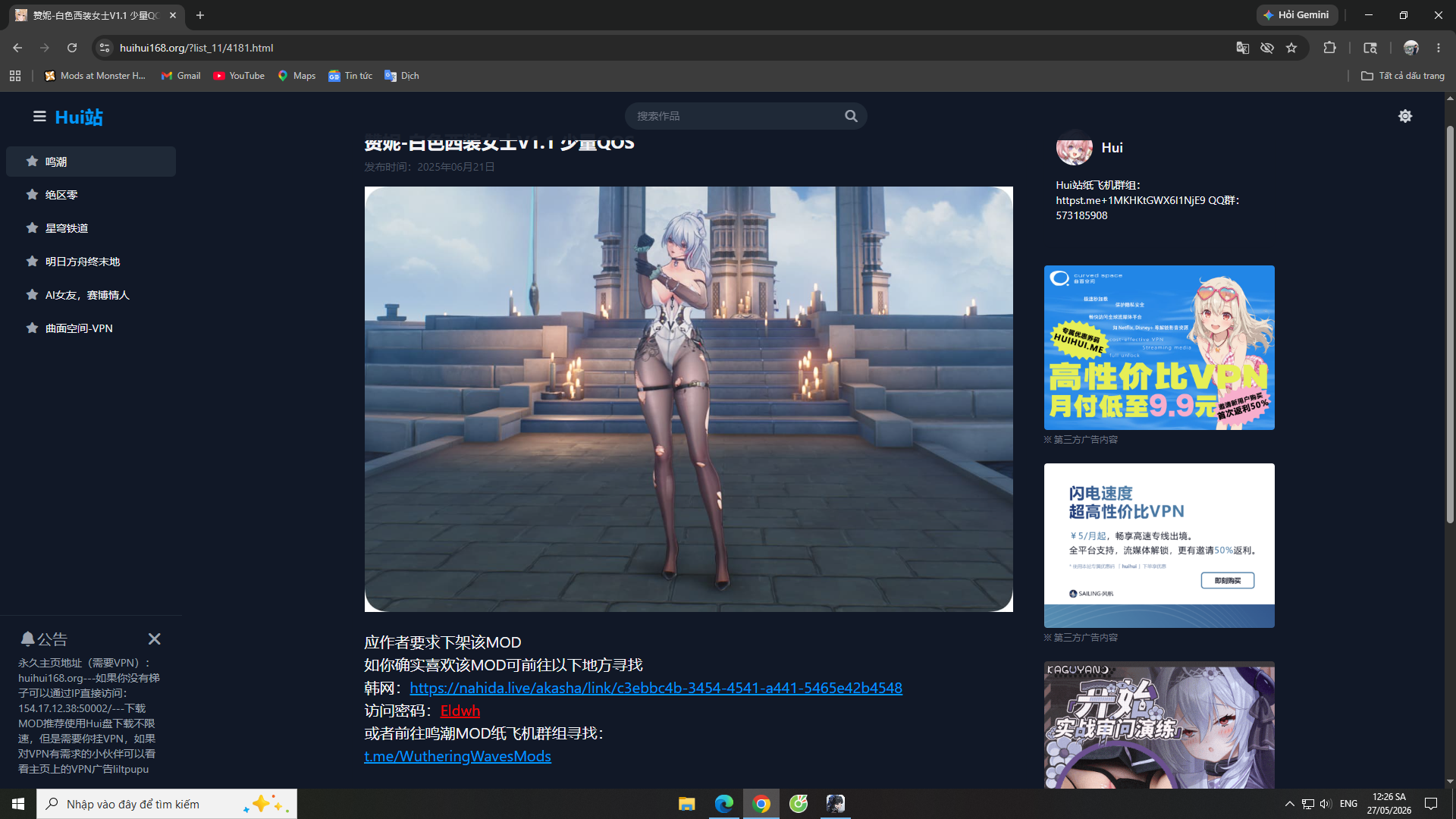Click the Hui author avatar

1074,148
